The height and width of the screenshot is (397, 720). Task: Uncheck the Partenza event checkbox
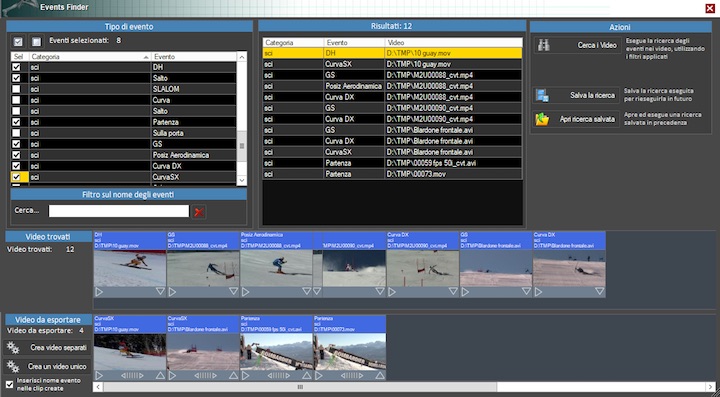click(x=16, y=122)
